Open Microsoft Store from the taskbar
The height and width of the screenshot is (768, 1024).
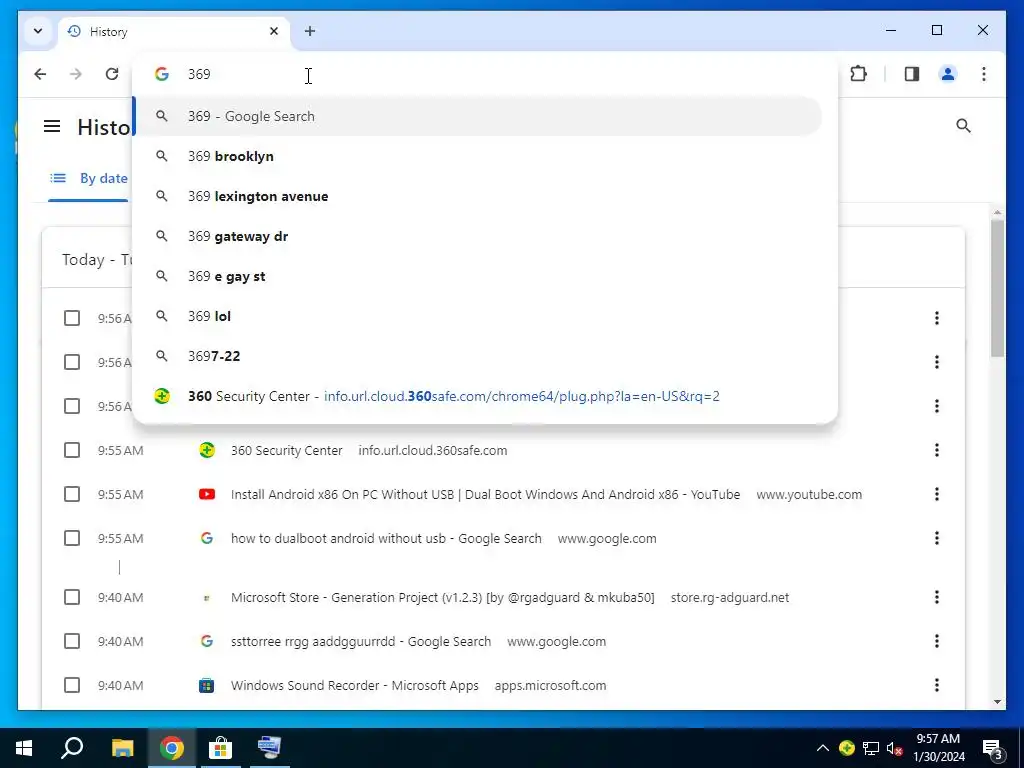pos(220,748)
